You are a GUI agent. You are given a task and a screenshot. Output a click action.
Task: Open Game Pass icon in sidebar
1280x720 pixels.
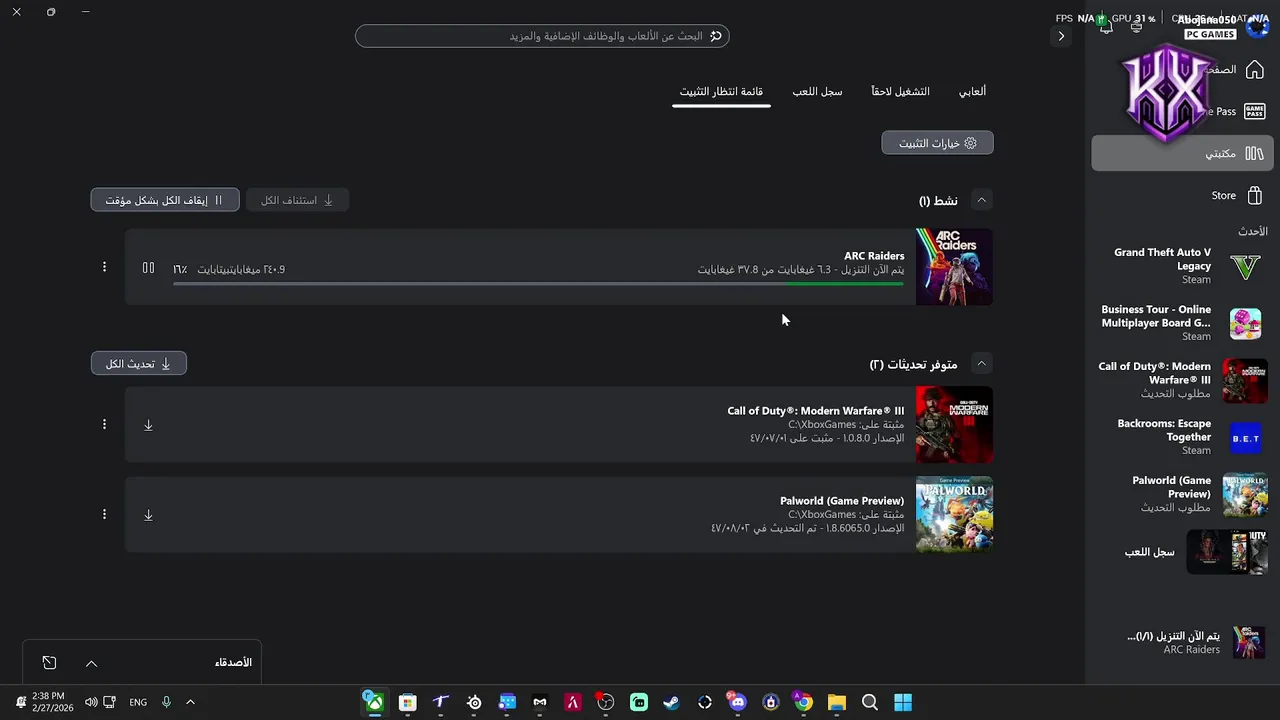point(1254,111)
